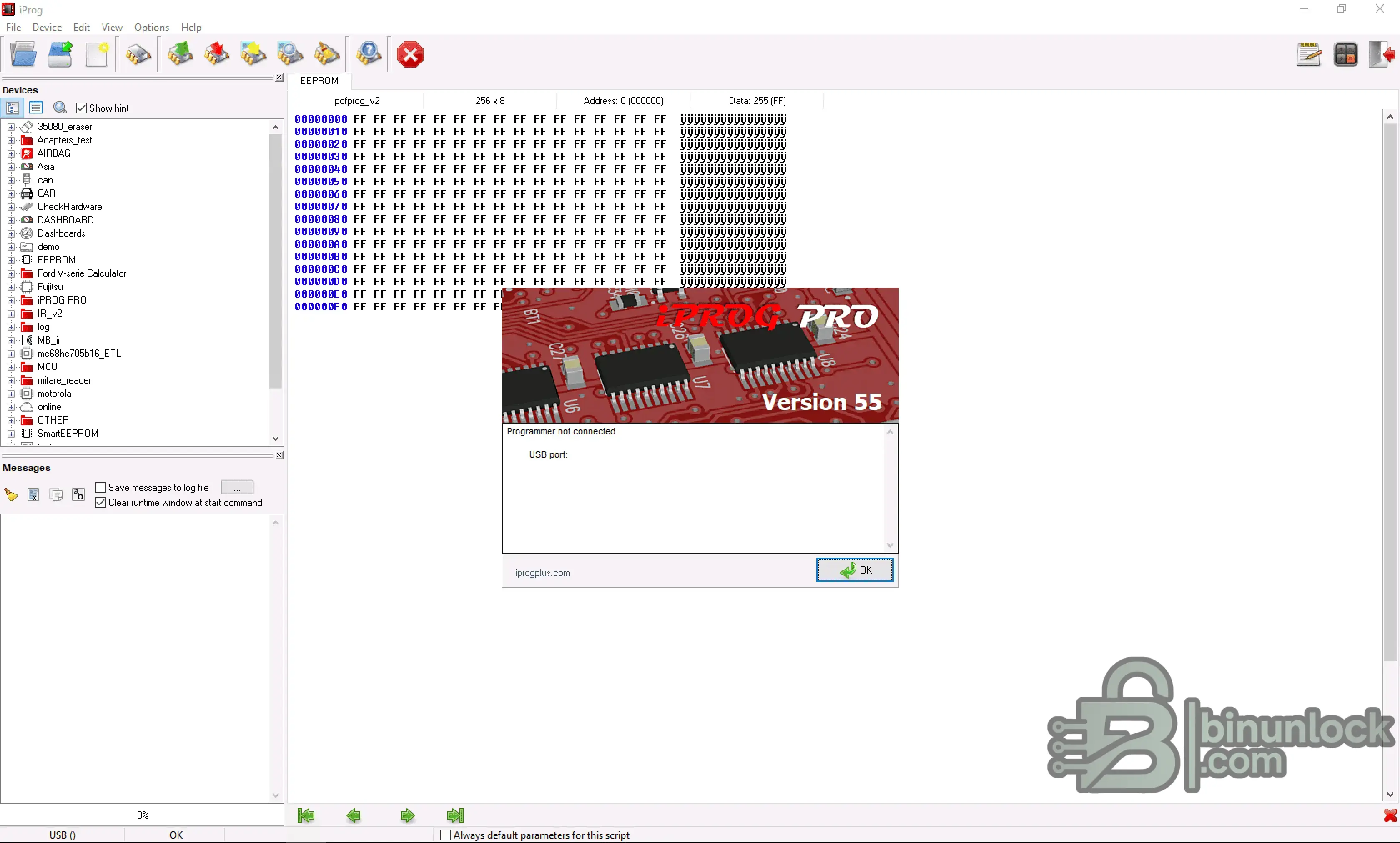Jump to the last page with green arrow
The image size is (1400, 843).
(456, 816)
